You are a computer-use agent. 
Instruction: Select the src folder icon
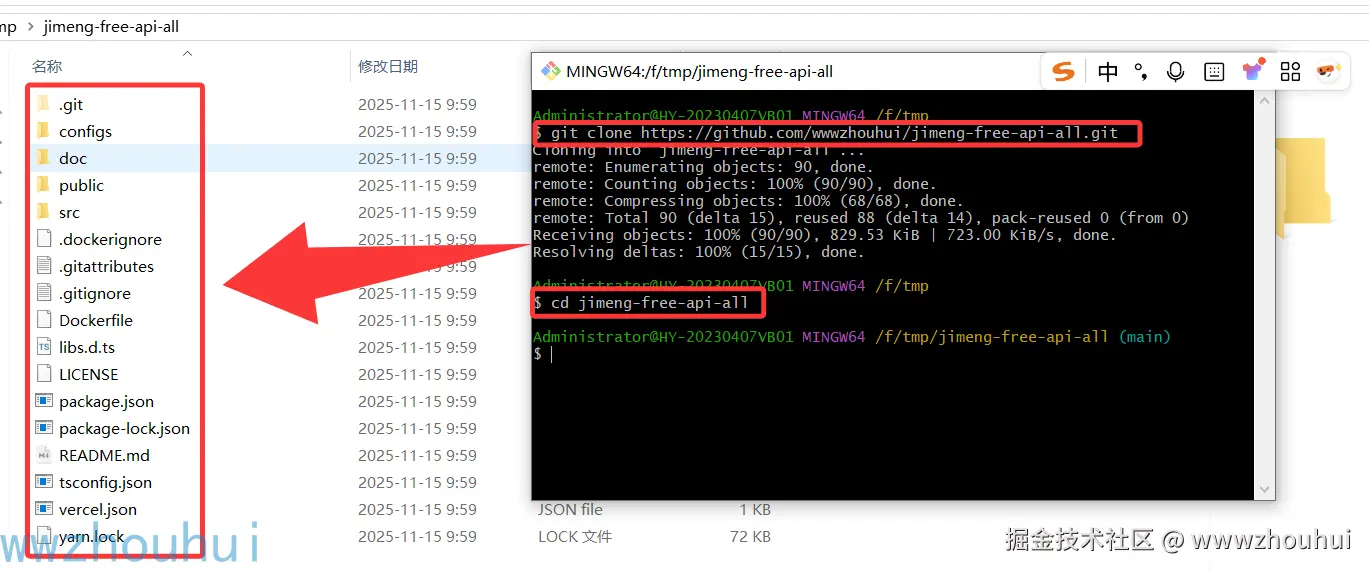pos(43,212)
